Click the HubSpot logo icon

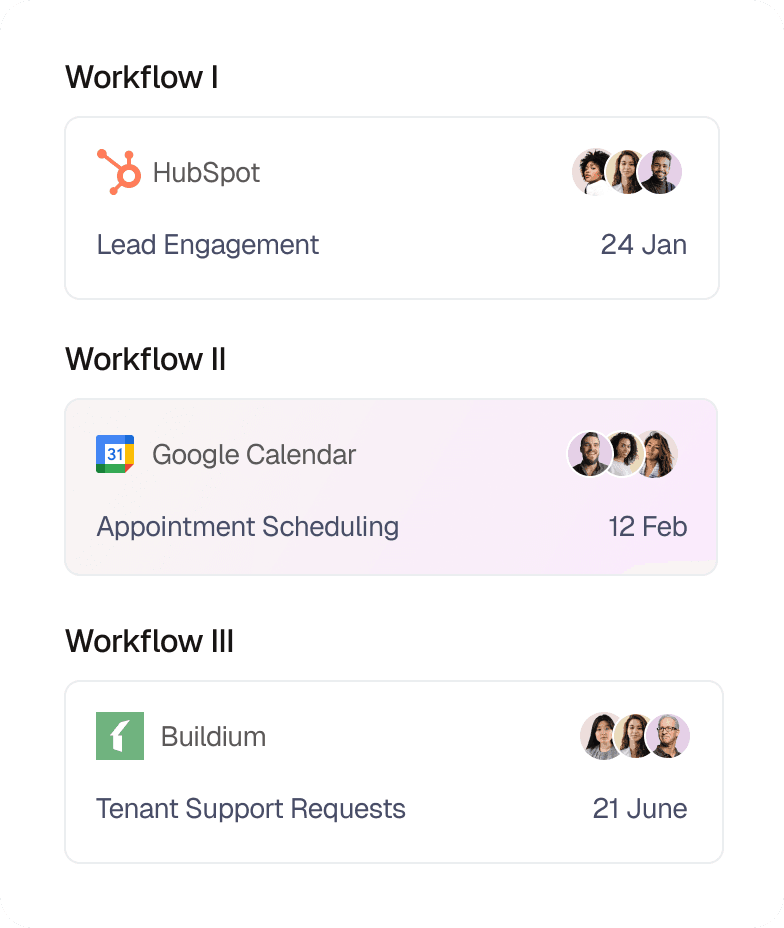(x=119, y=172)
